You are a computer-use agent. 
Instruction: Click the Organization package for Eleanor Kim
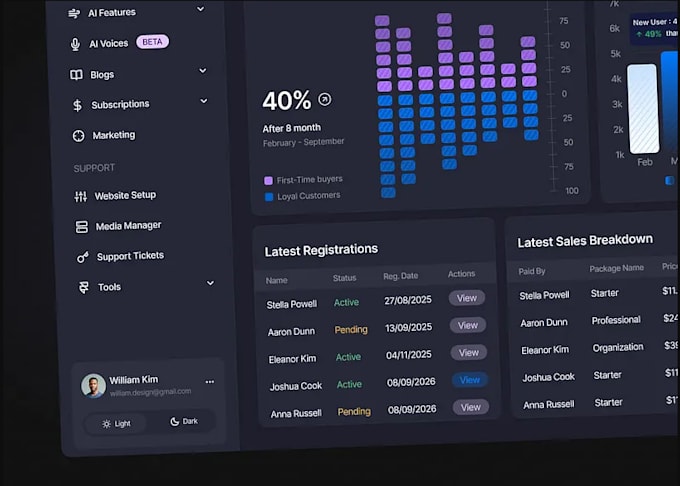[618, 348]
